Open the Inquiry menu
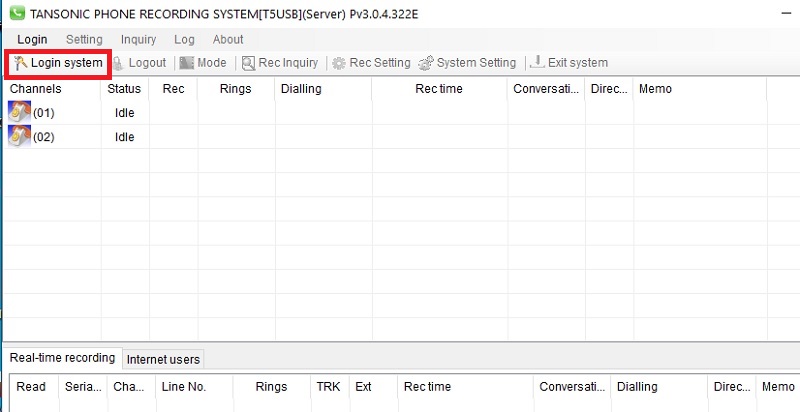Screen dimensions: 800x412 138,40
